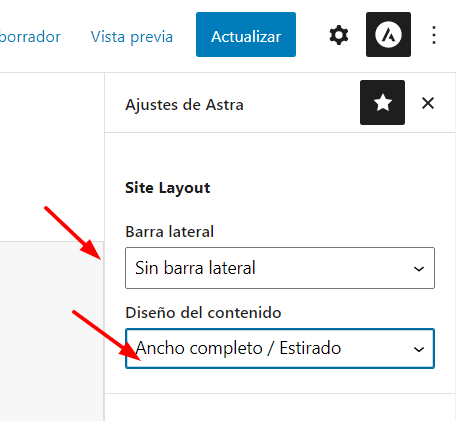Open the Vista previa link
Viewport: 456px width, 421px height.
coord(132,37)
